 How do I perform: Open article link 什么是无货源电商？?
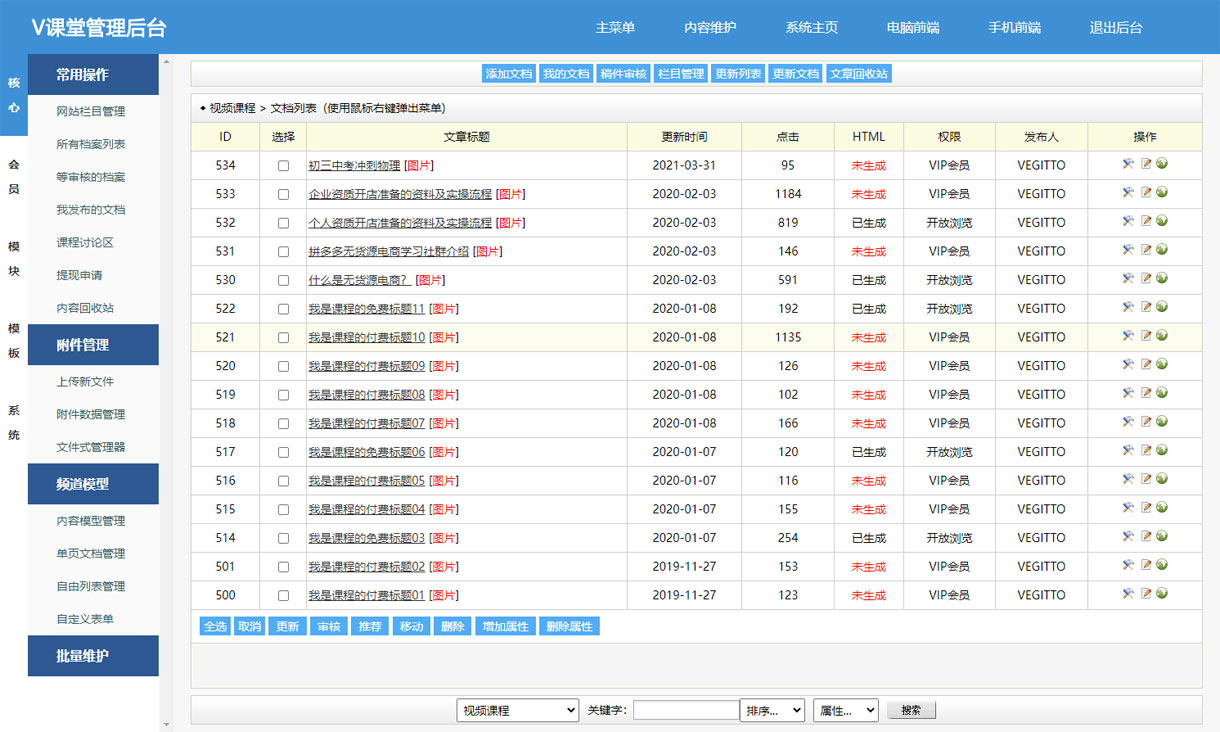click(x=359, y=280)
